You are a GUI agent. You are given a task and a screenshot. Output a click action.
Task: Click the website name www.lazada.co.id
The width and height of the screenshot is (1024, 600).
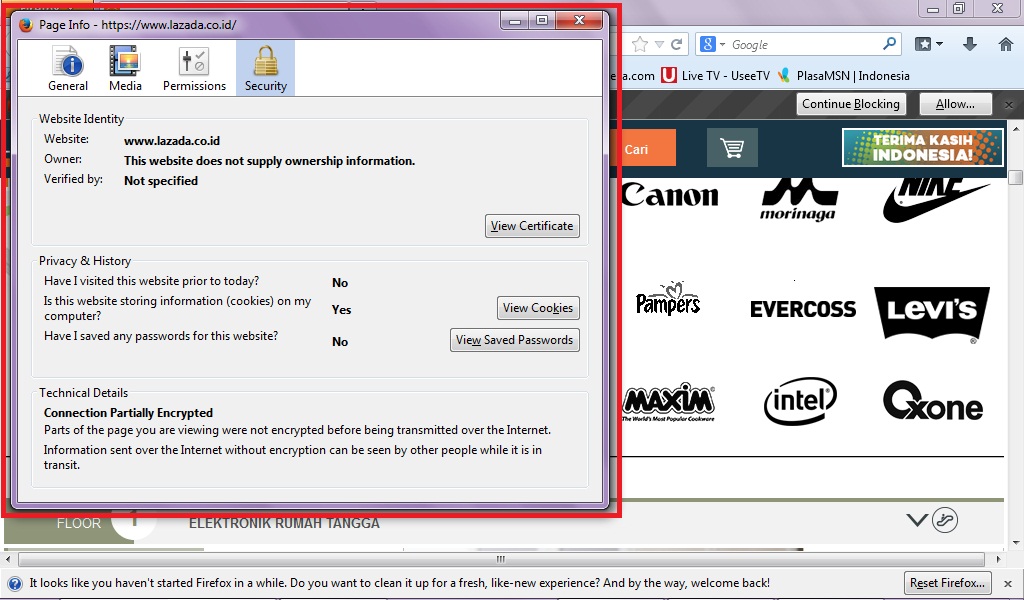pos(172,141)
